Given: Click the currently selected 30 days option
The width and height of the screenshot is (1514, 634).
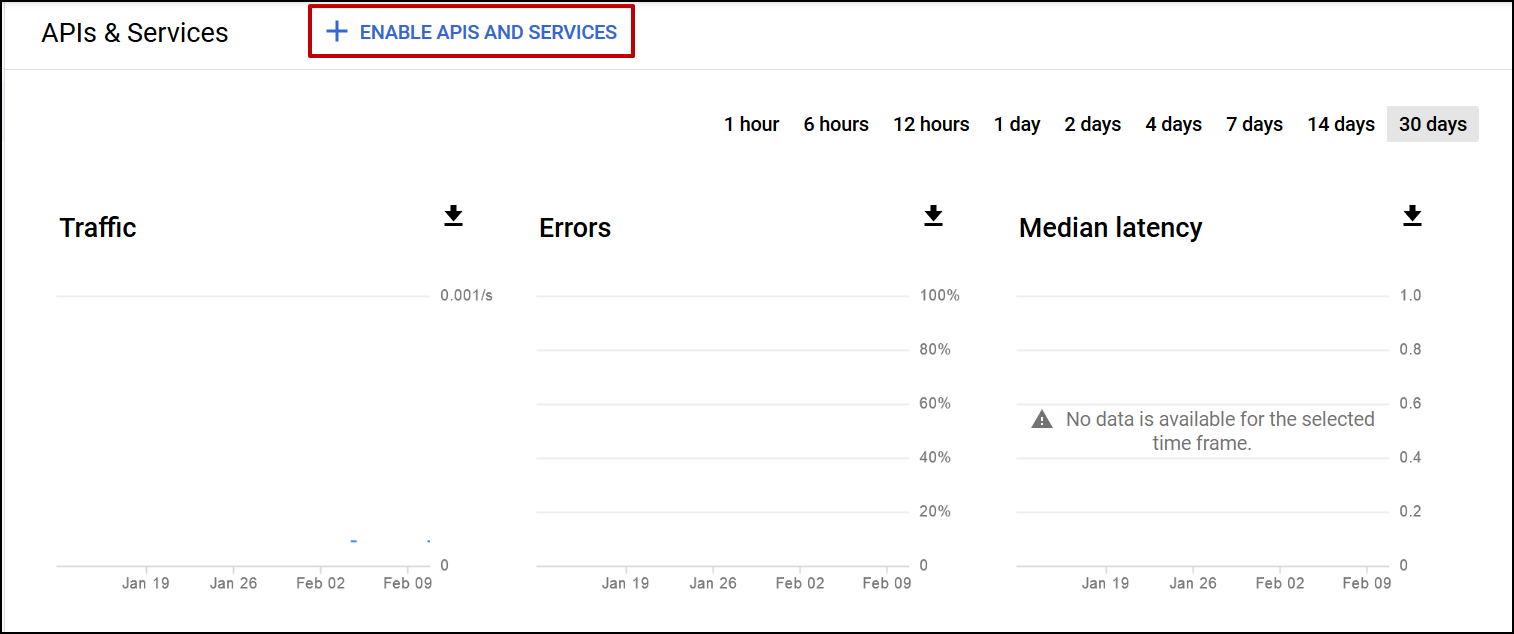Looking at the screenshot, I should pos(1432,124).
